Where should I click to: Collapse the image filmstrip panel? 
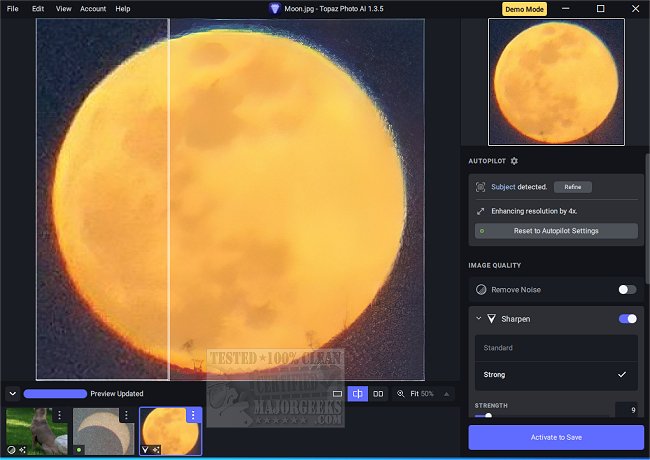(x=13, y=394)
